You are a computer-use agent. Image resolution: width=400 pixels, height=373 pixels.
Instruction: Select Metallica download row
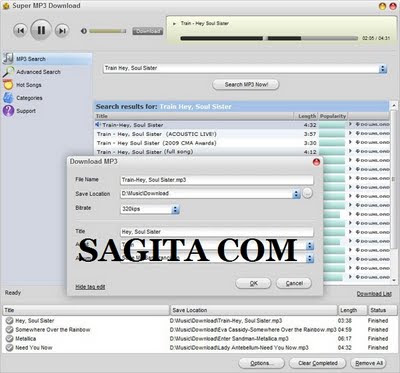click(x=200, y=339)
